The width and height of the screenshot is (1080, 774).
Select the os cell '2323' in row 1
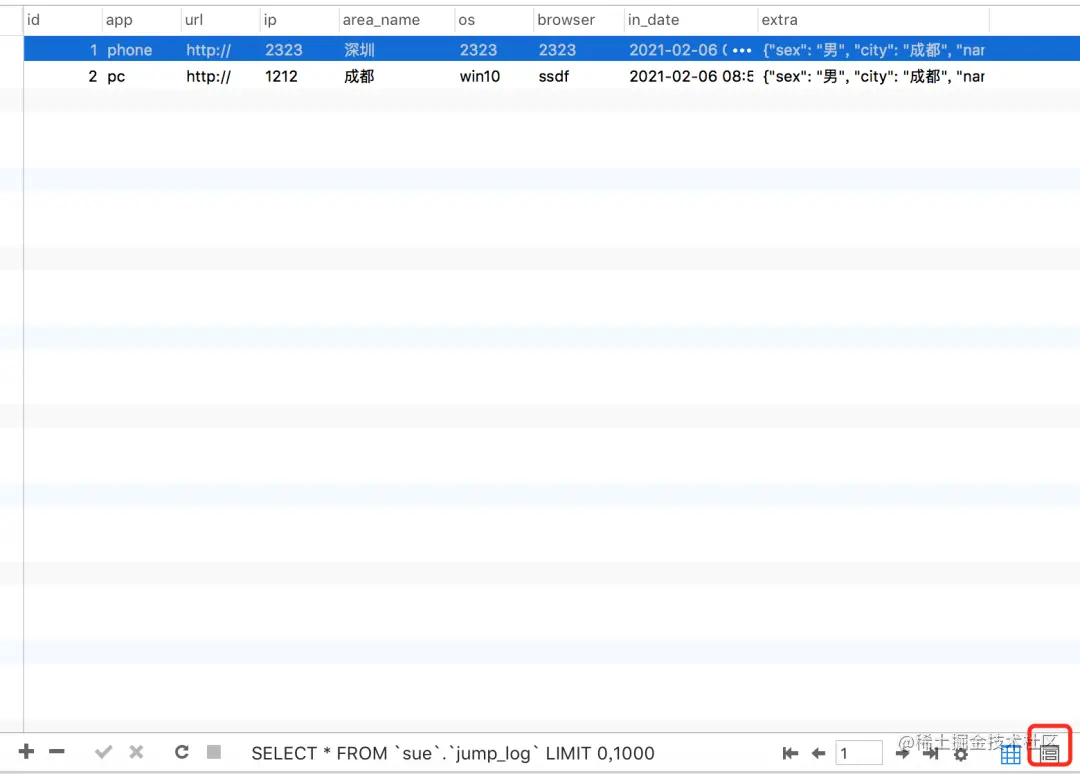495,50
